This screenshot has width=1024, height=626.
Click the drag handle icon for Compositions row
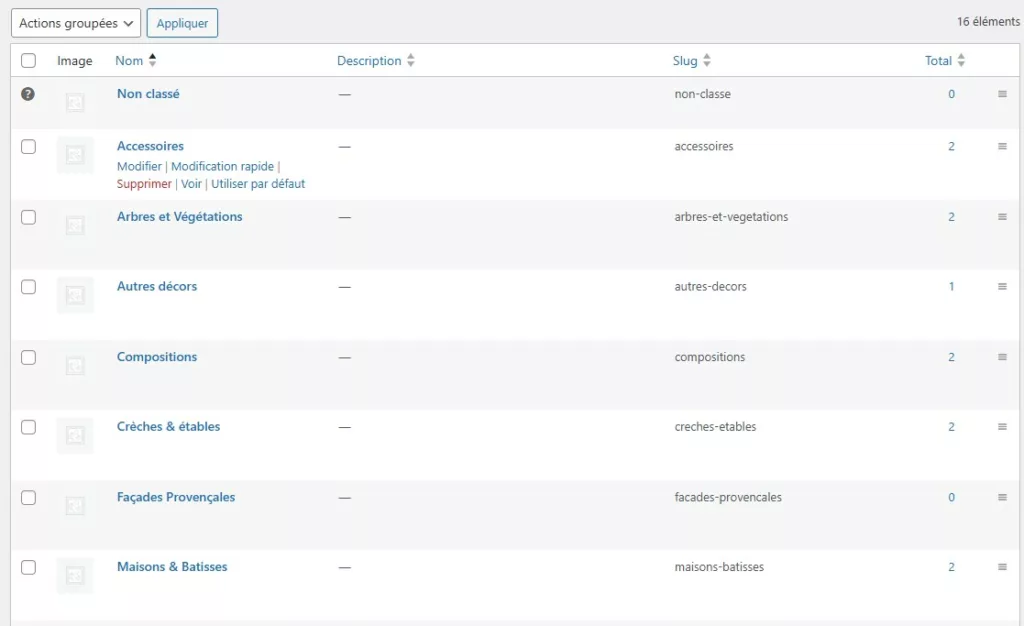tap(1002, 357)
